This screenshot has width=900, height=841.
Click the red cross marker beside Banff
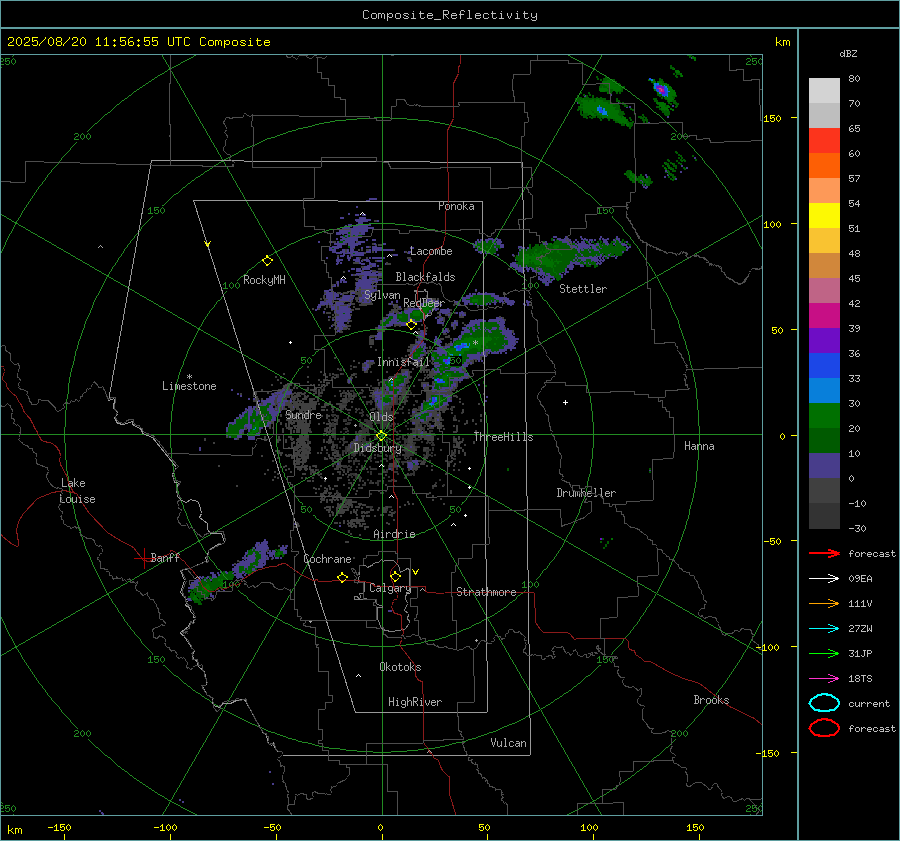tap(143, 558)
